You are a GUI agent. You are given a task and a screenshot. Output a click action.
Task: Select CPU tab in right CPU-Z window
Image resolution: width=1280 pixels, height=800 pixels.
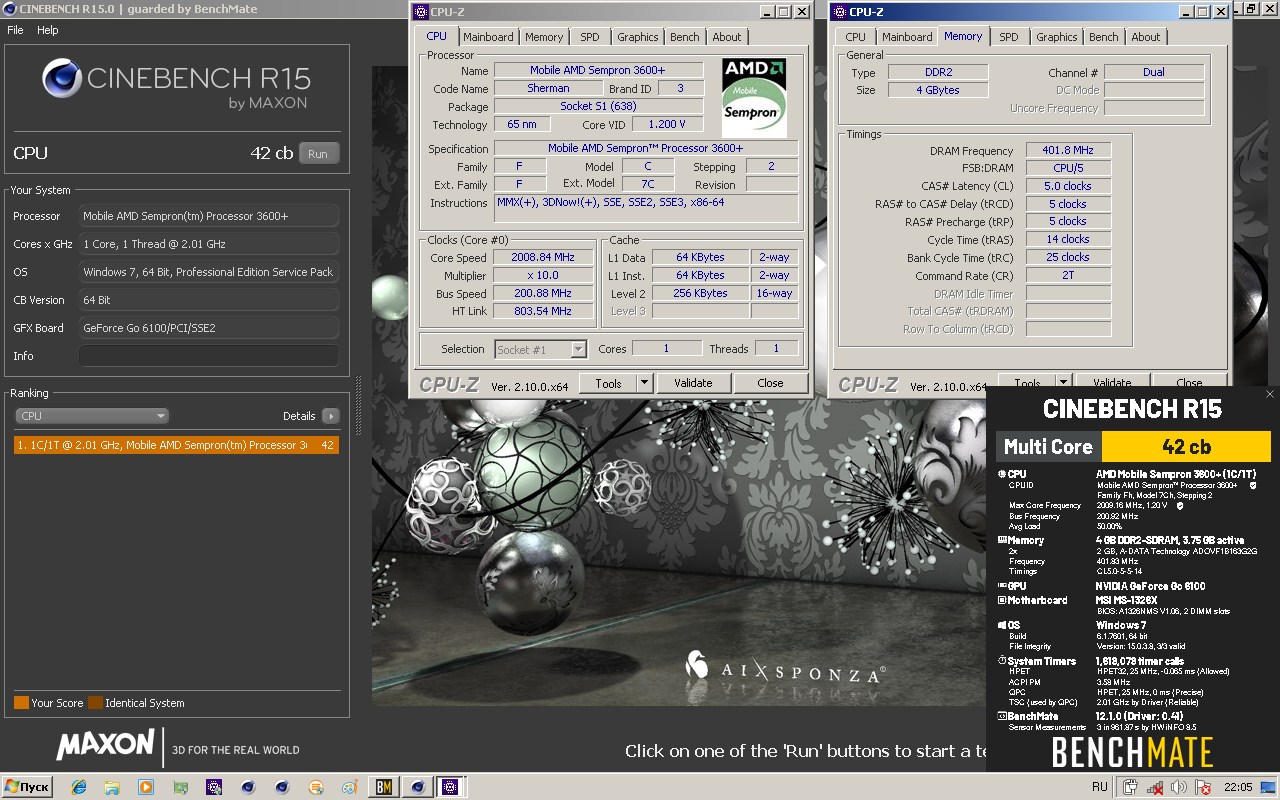856,37
